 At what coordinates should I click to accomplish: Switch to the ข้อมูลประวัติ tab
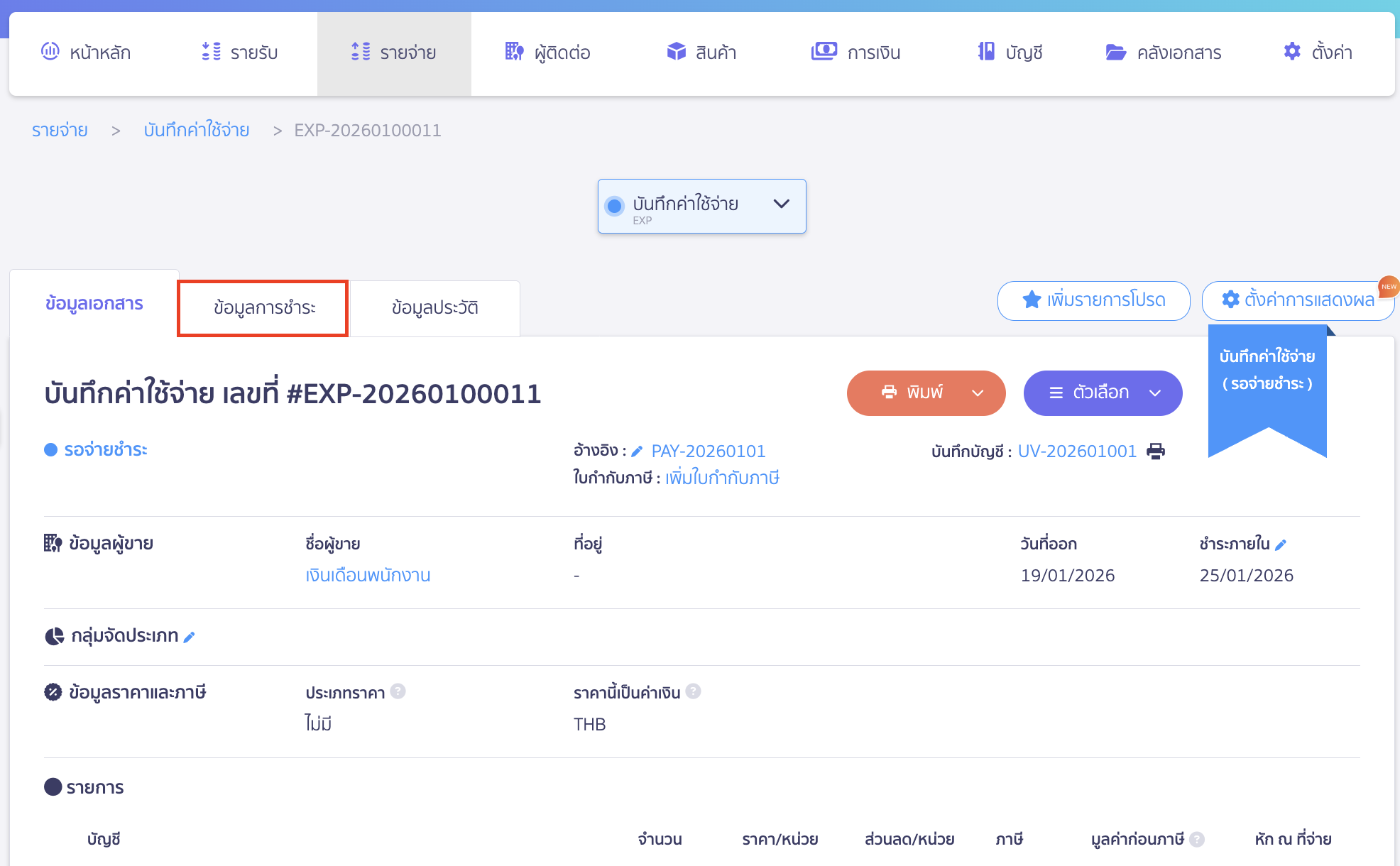click(x=434, y=308)
